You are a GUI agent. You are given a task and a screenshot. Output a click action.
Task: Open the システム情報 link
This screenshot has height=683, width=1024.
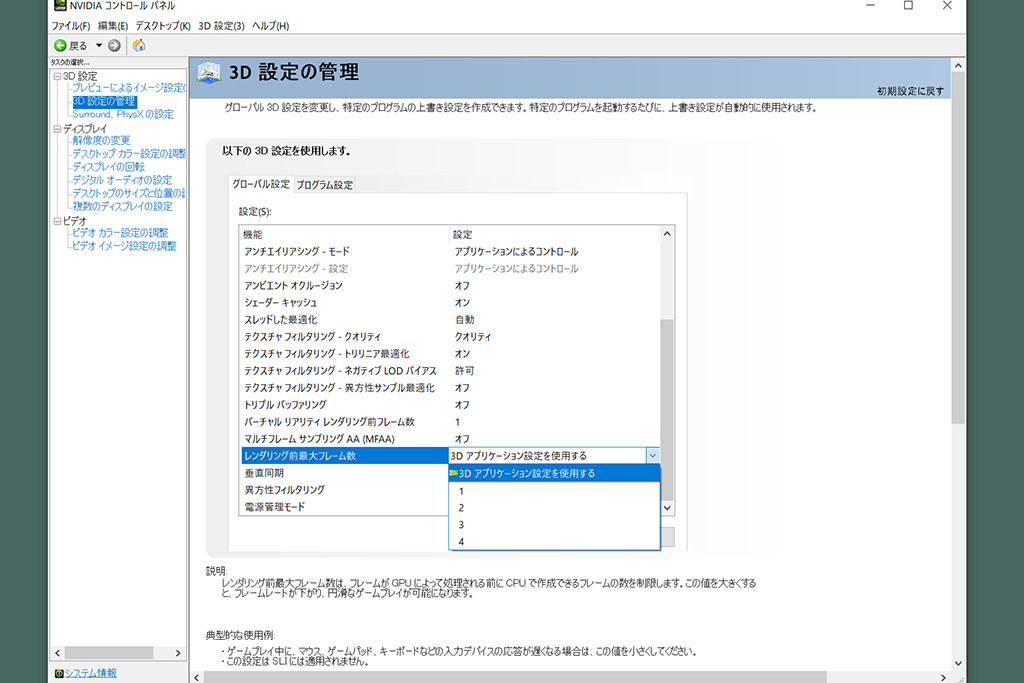[x=90, y=673]
